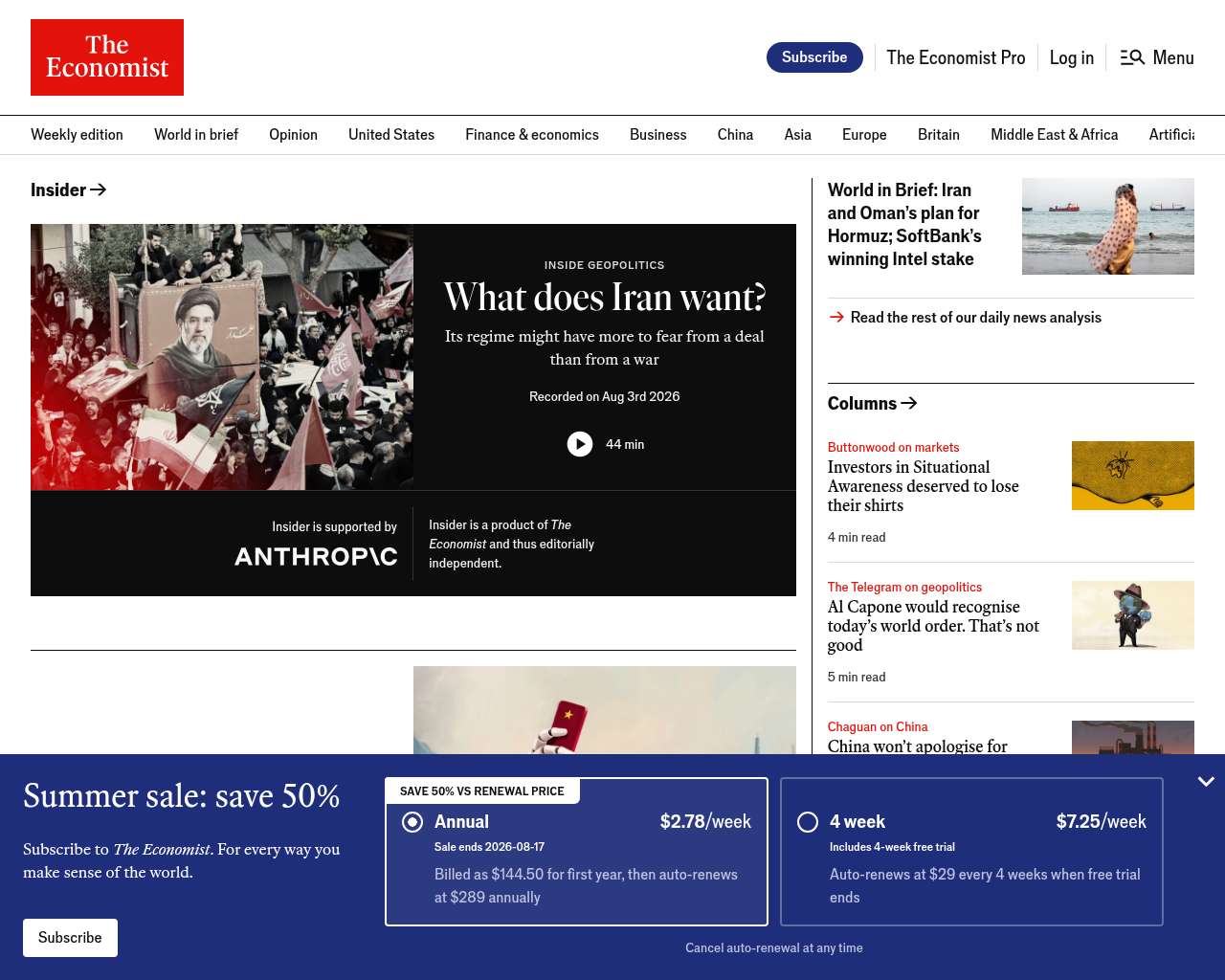Collapse the summer sale banner chevron

coord(1206,782)
